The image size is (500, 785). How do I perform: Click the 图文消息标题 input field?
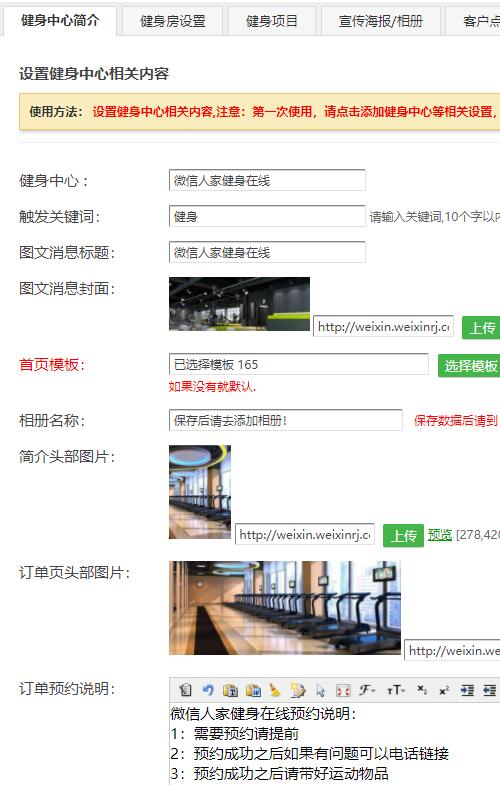pyautogui.click(x=267, y=252)
